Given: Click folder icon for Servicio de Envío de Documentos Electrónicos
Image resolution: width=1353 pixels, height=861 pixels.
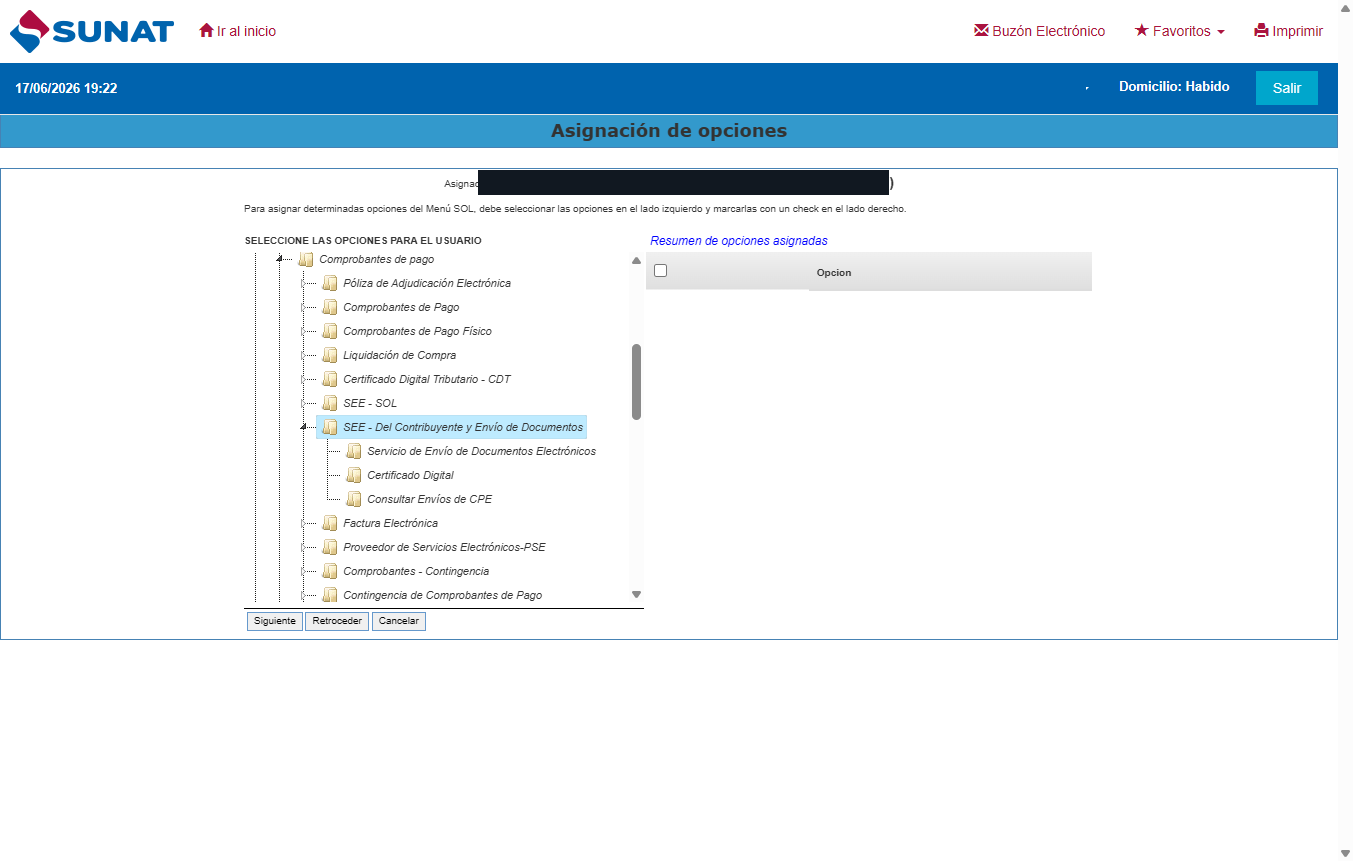Looking at the screenshot, I should click(x=354, y=451).
